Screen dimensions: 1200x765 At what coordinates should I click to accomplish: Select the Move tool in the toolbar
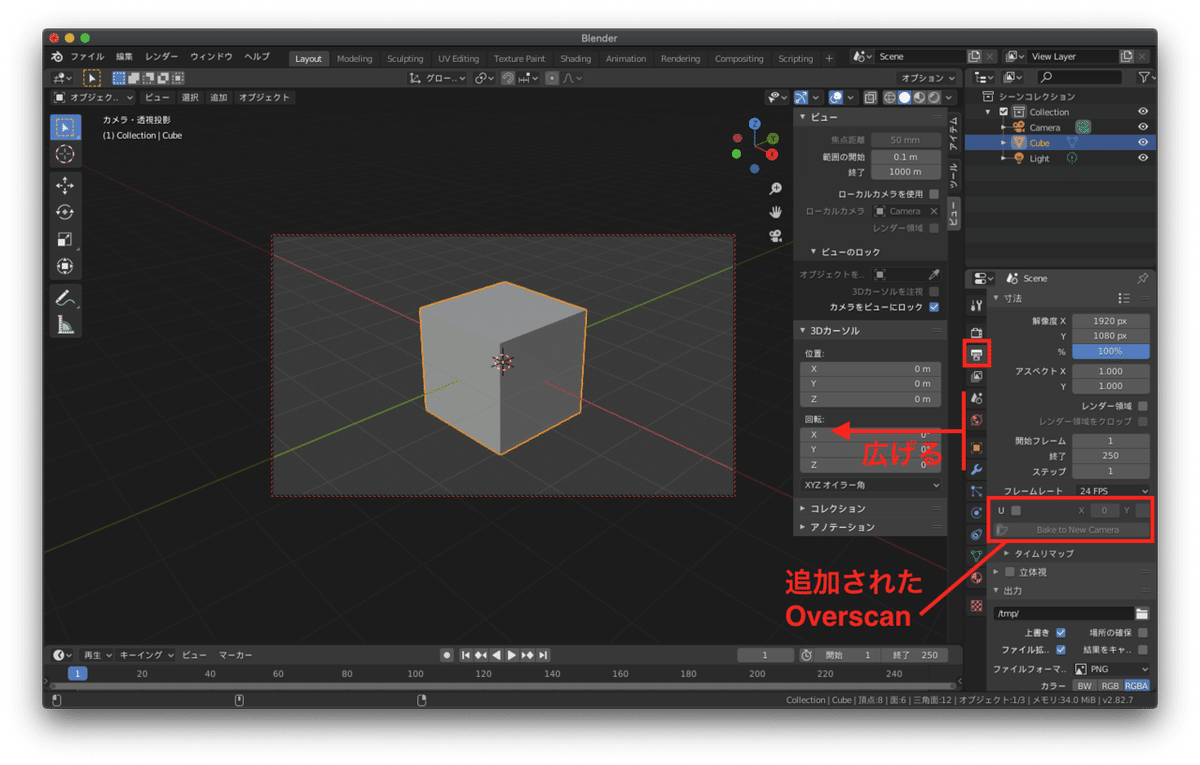(x=66, y=185)
